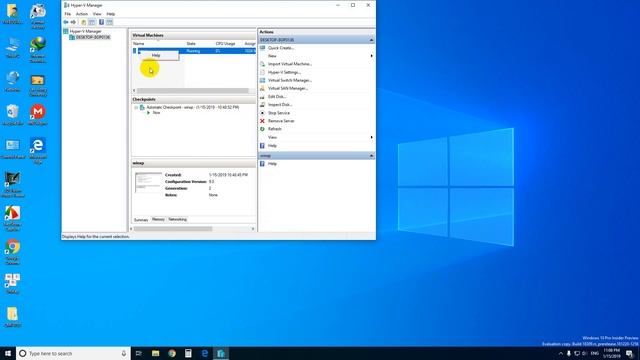Select Hyper-V Manager root tree node
The width and height of the screenshot is (640, 360).
[85, 31]
